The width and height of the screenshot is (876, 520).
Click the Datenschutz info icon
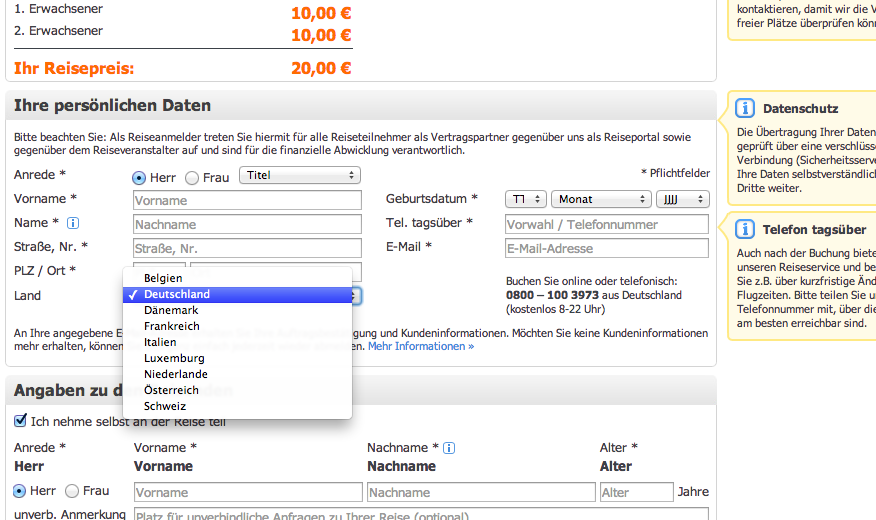745,108
